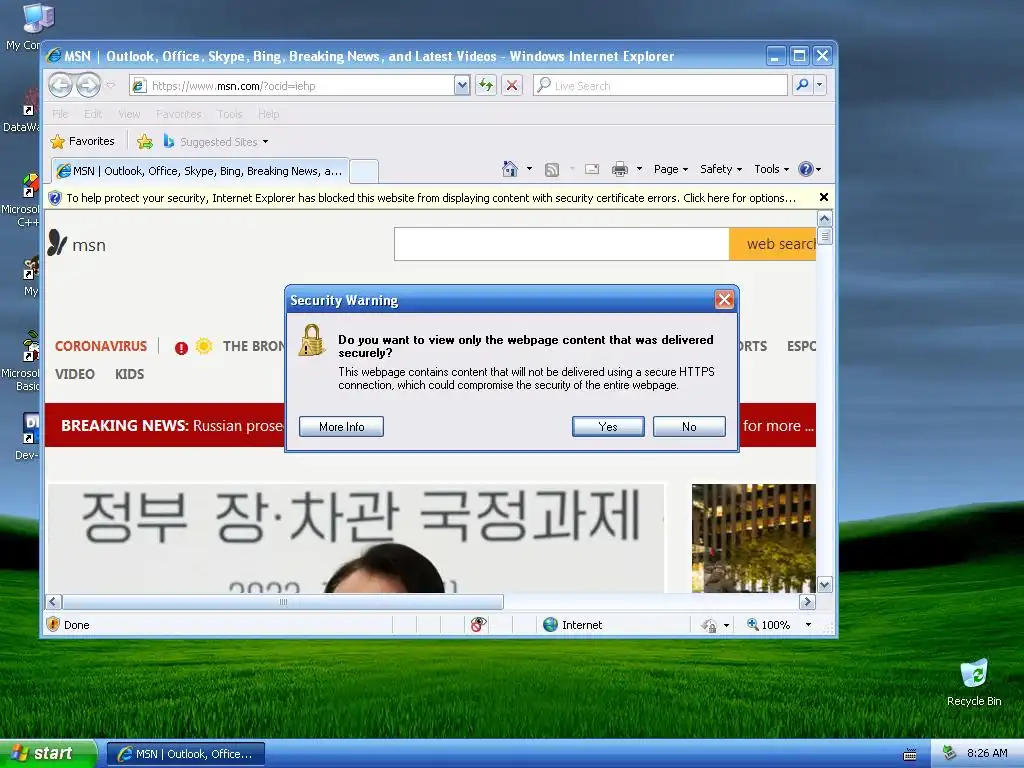This screenshot has height=768, width=1024.
Task: Open the Page menu dropdown
Action: (x=671, y=169)
